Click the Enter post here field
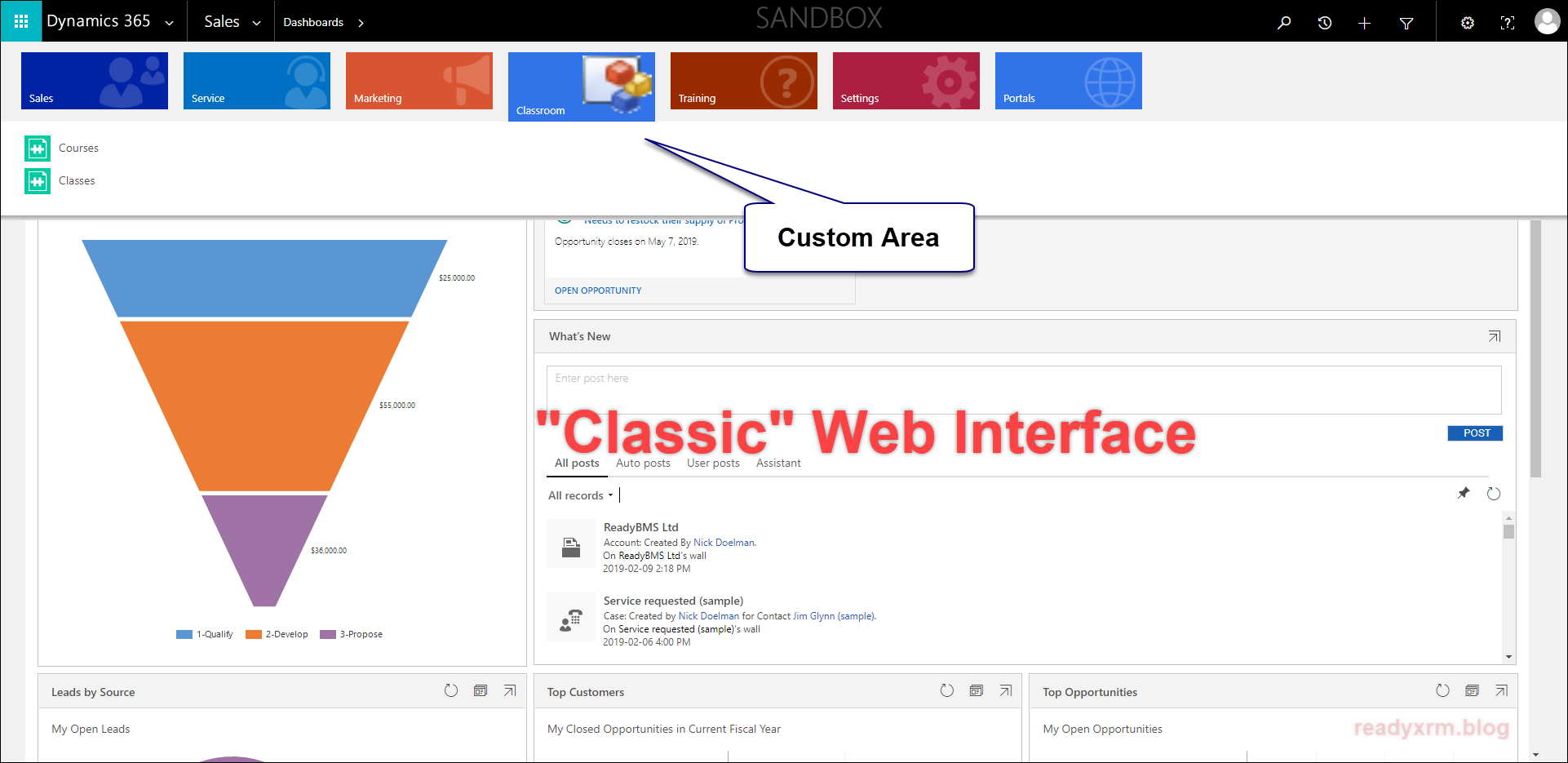1568x763 pixels. [1023, 389]
